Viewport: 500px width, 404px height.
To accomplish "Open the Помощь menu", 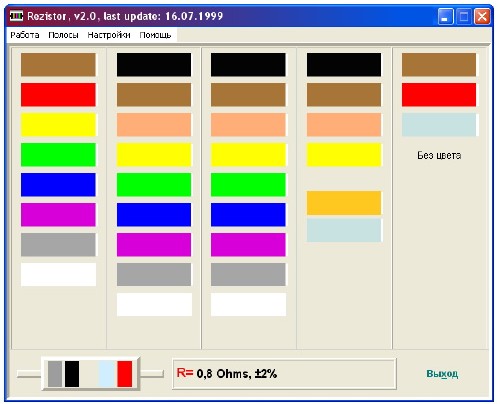I will [155, 35].
